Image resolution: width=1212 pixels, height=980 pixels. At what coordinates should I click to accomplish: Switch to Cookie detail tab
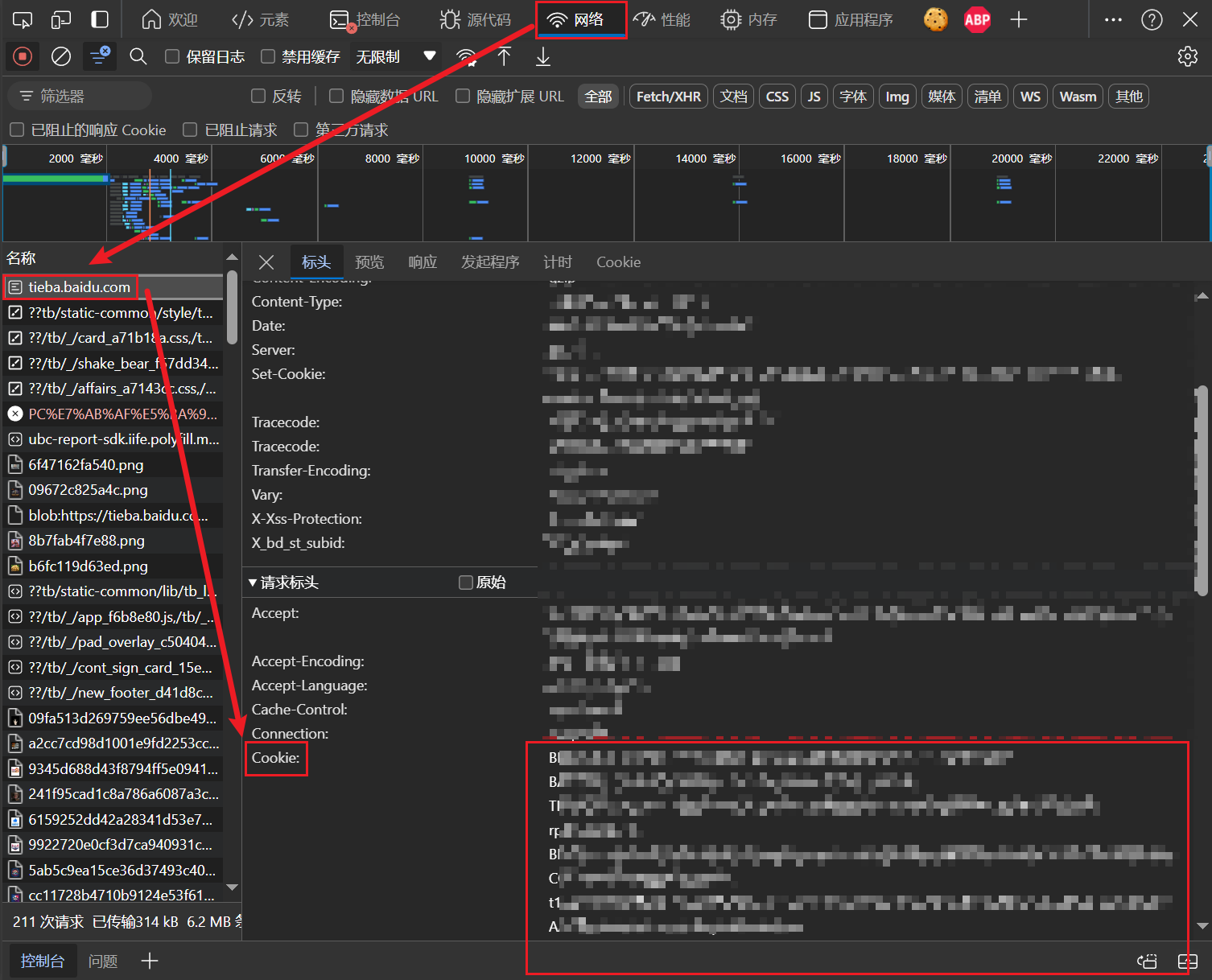(x=618, y=262)
